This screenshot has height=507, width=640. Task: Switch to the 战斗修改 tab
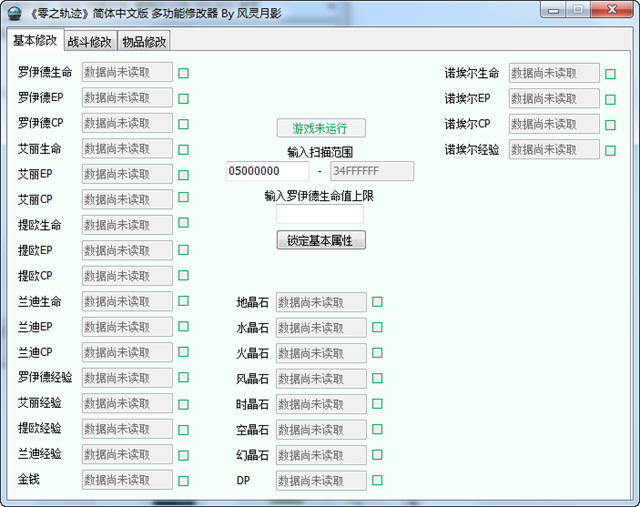90,41
